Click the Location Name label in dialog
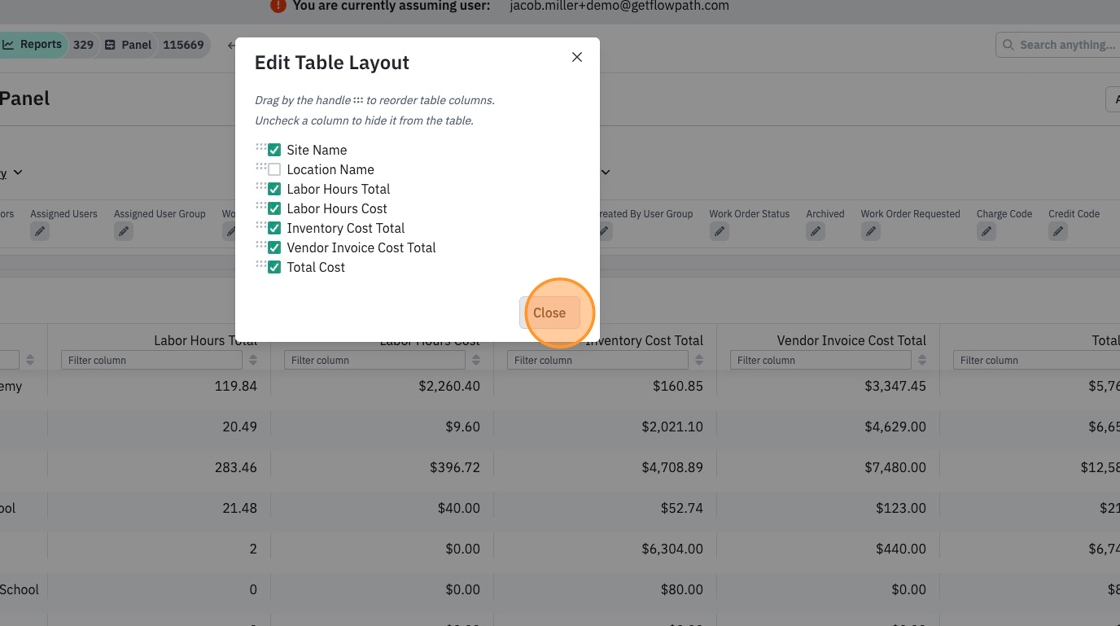 pos(330,169)
